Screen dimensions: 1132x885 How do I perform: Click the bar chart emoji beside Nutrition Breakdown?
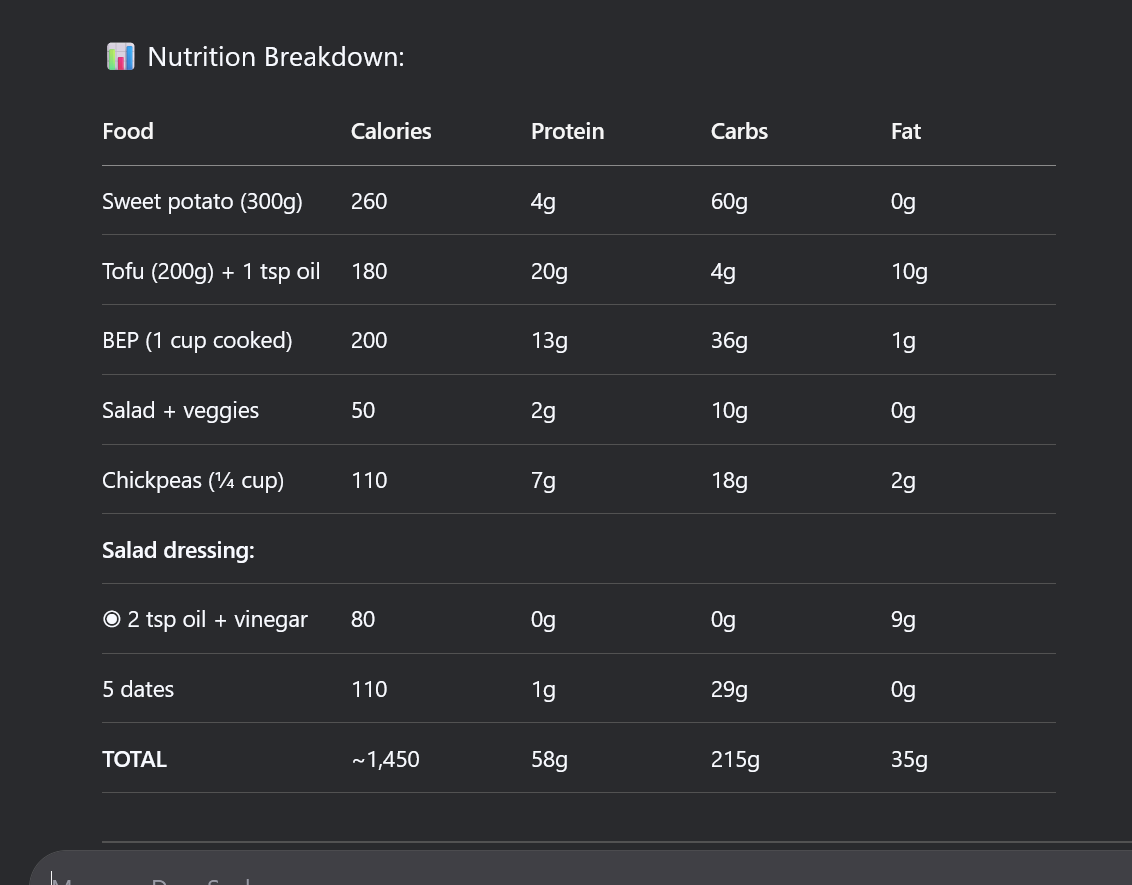point(120,57)
